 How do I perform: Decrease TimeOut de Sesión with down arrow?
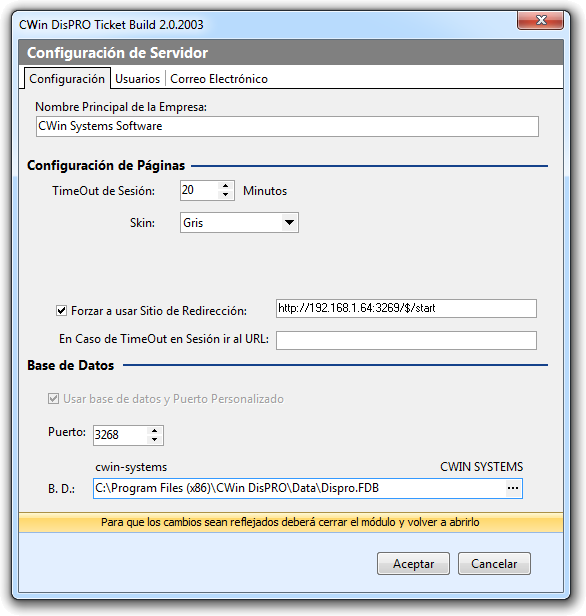225,195
